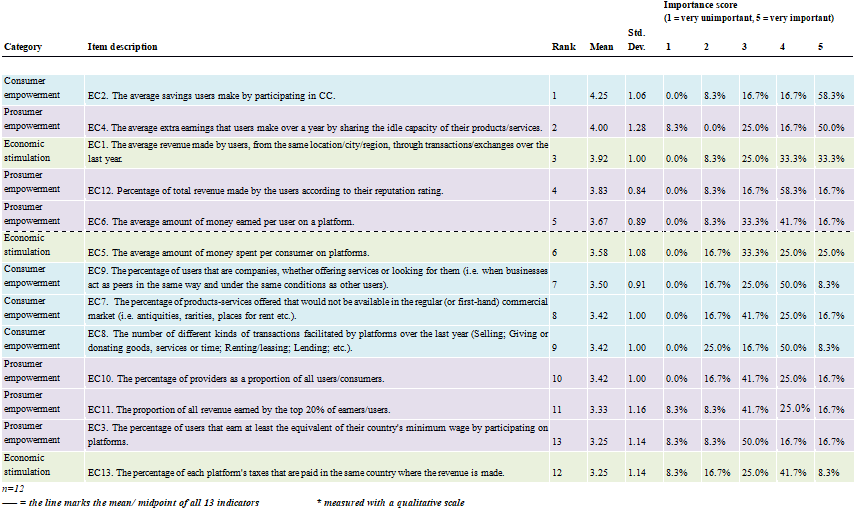Click the 'Std. Dev.' column header
This screenshot has height=510, width=854.
[x=636, y=40]
